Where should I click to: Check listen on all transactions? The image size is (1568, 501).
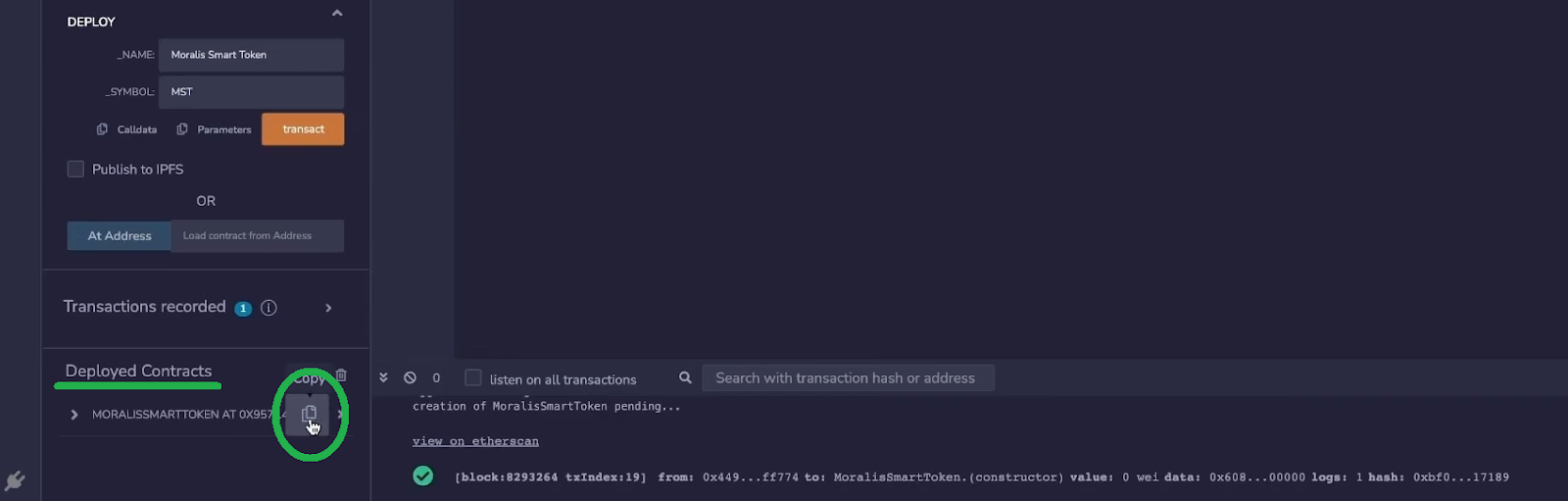pyautogui.click(x=473, y=378)
